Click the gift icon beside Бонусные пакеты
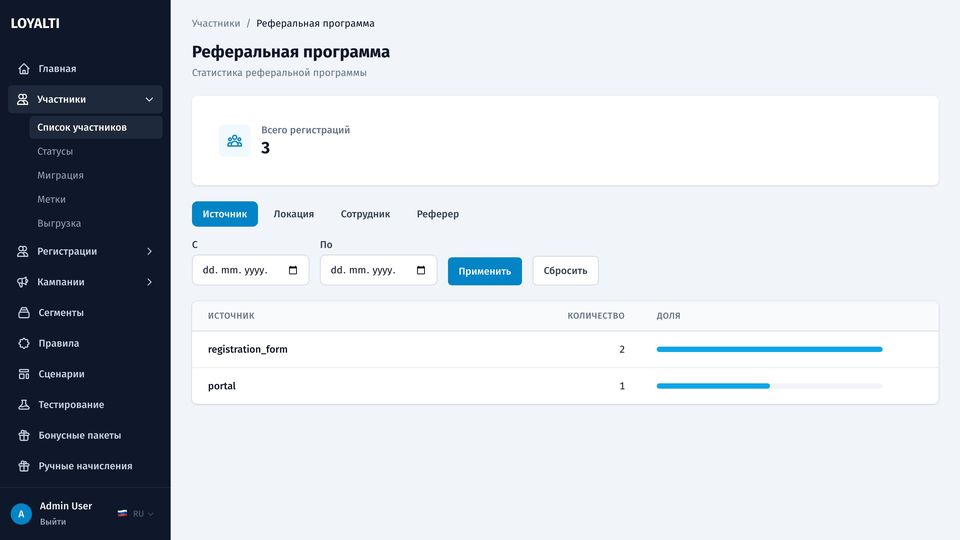Image resolution: width=960 pixels, height=540 pixels. pos(24,435)
